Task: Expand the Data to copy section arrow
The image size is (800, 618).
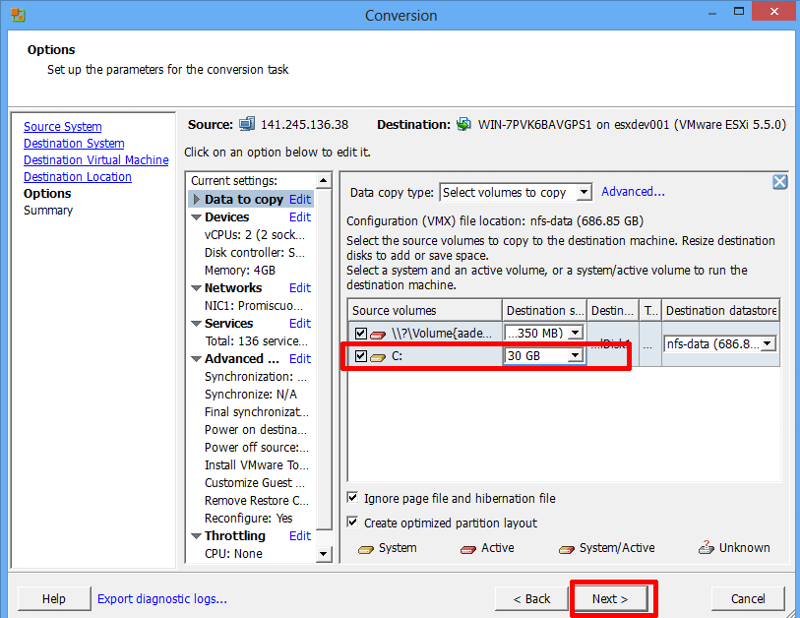Action: click(196, 199)
